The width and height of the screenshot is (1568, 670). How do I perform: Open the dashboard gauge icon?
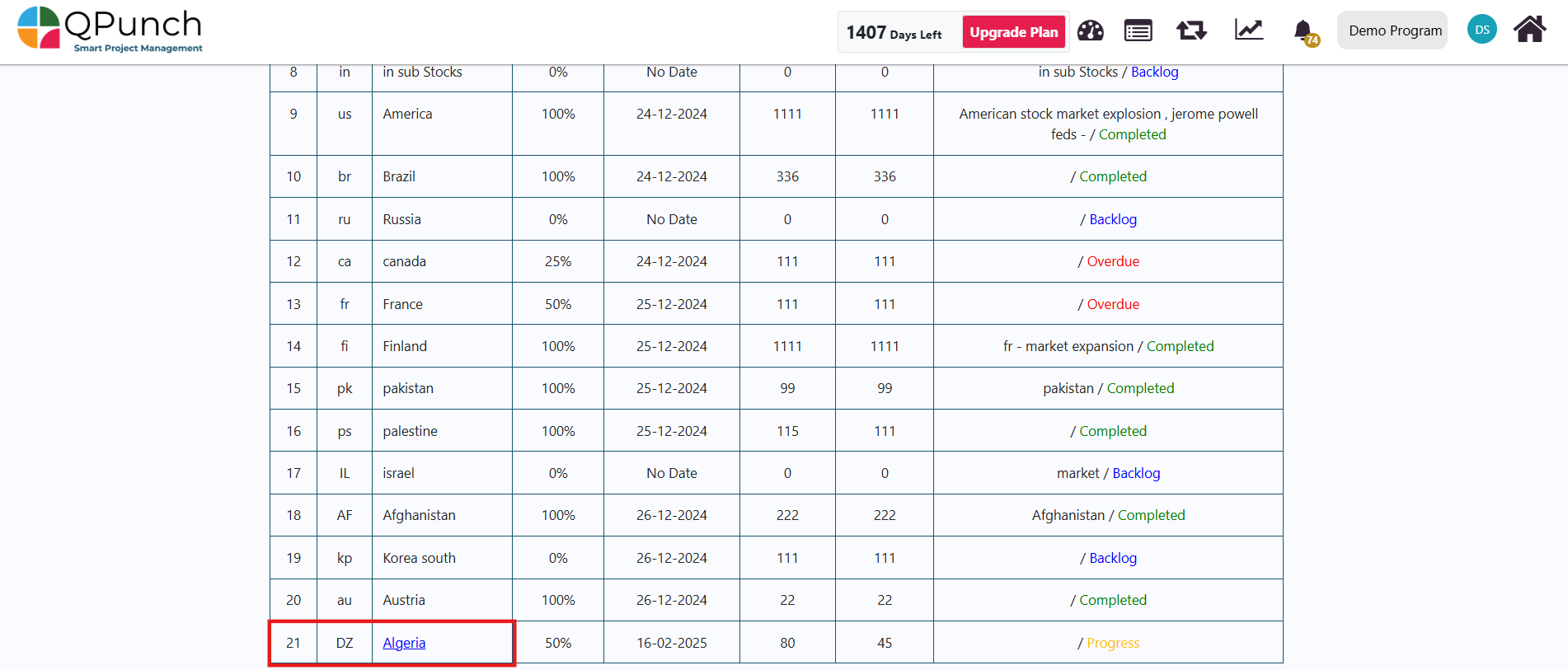click(x=1090, y=31)
